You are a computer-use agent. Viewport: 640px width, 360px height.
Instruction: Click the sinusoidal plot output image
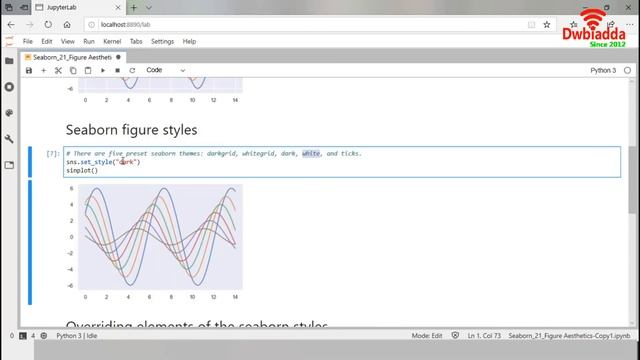(154, 242)
